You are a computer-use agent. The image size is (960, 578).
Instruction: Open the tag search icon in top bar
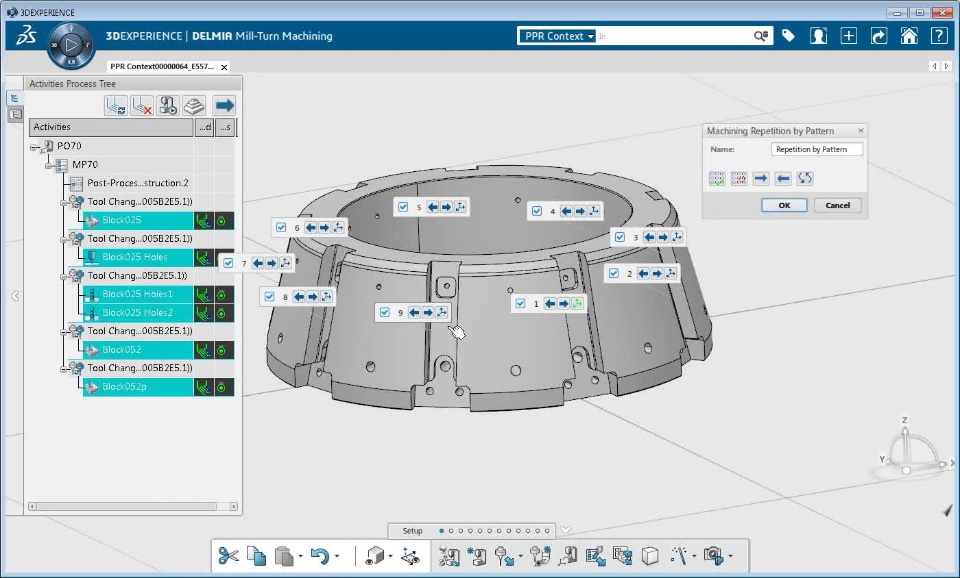789,36
